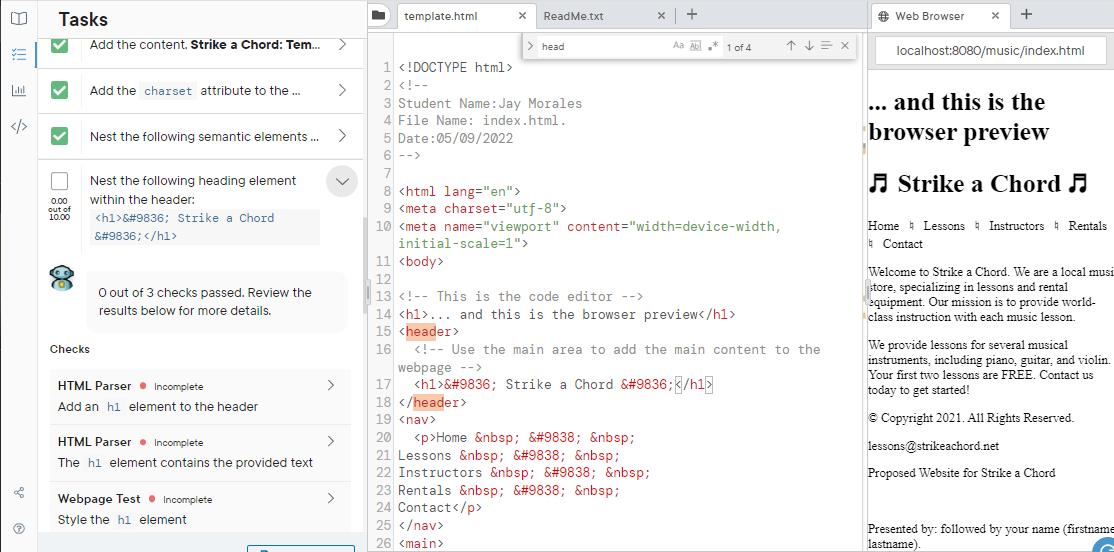Open the help question mark icon
1114x552 pixels.
pos(19,528)
